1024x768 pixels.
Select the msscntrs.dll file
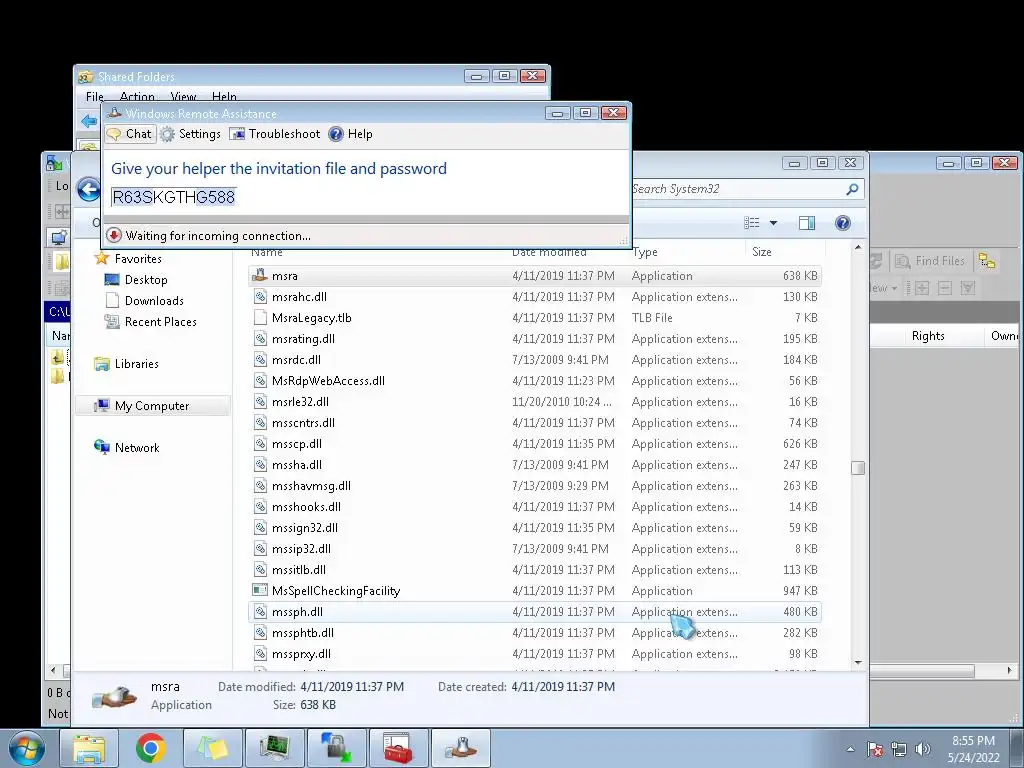pos(534,423)
